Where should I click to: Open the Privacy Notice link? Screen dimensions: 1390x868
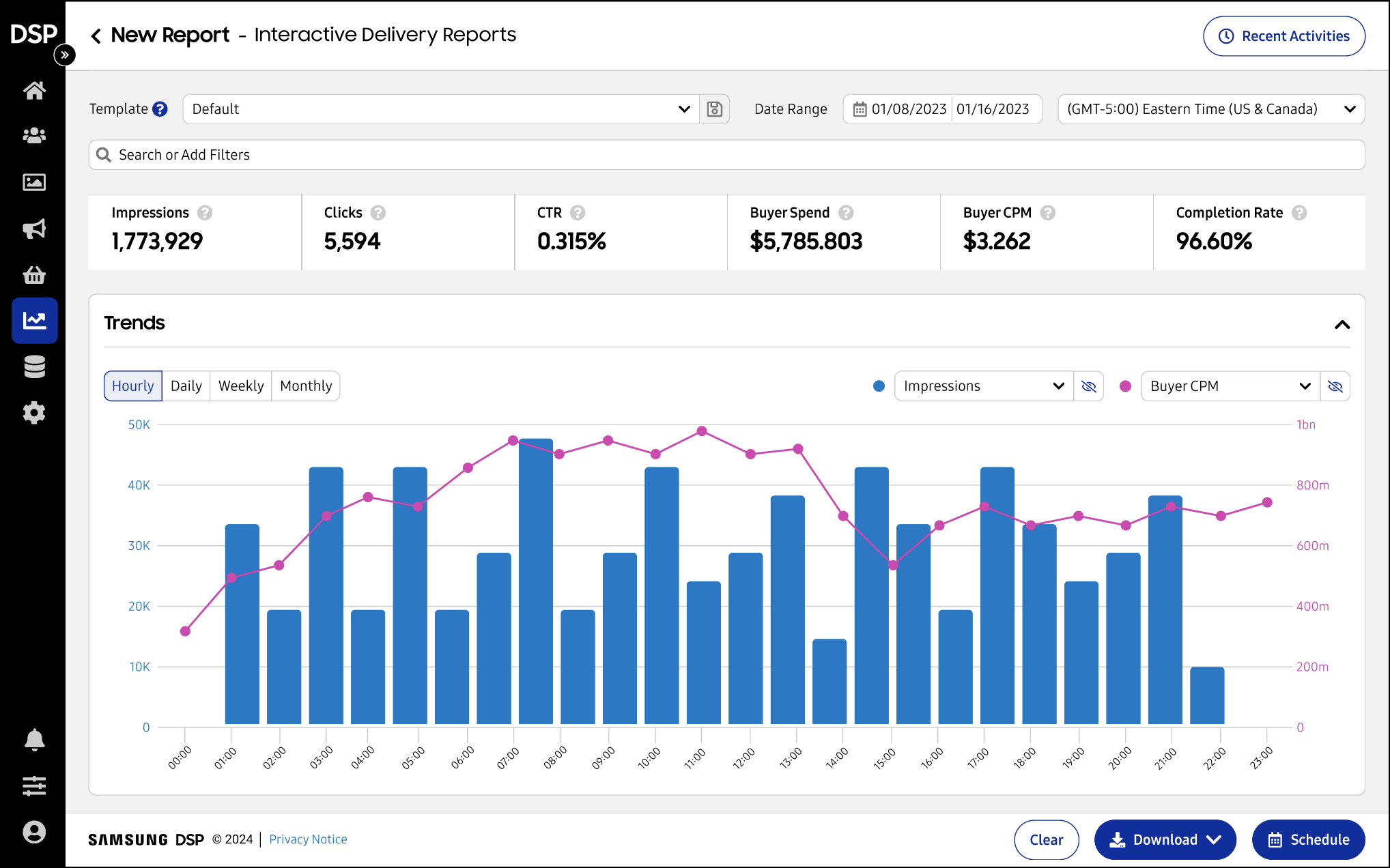click(x=308, y=839)
